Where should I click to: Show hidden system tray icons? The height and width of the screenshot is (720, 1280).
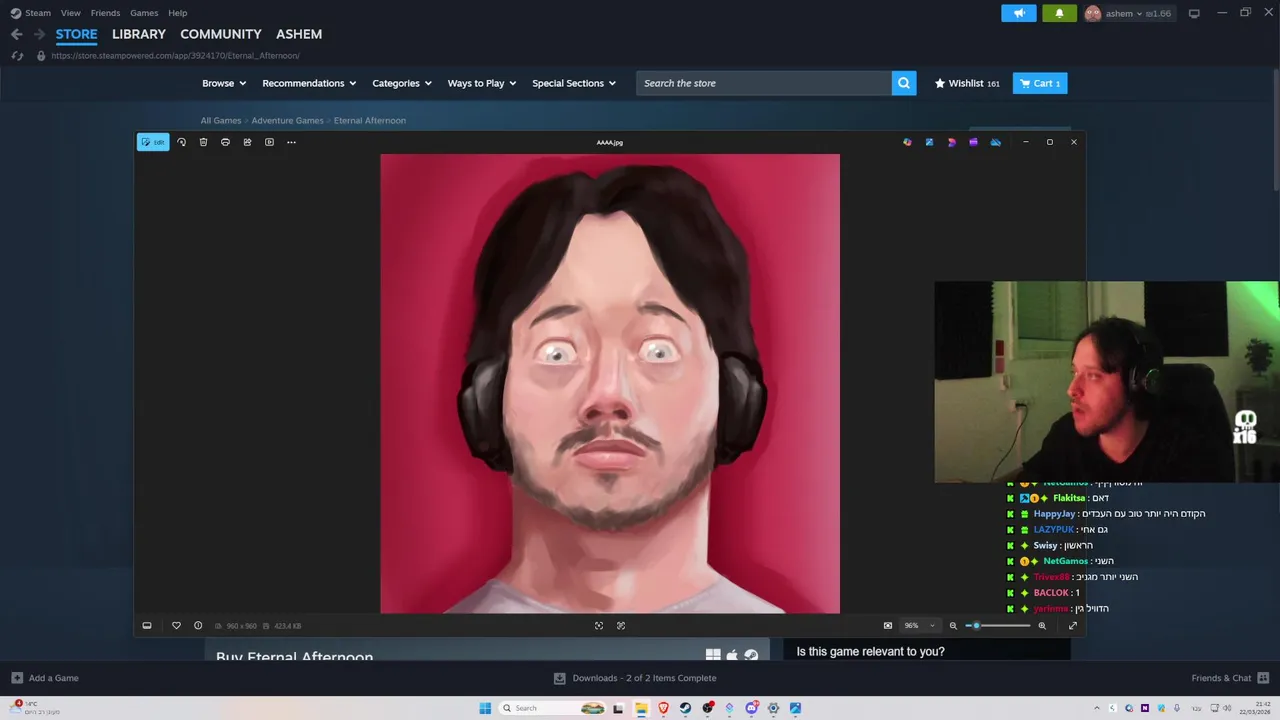tap(1096, 708)
